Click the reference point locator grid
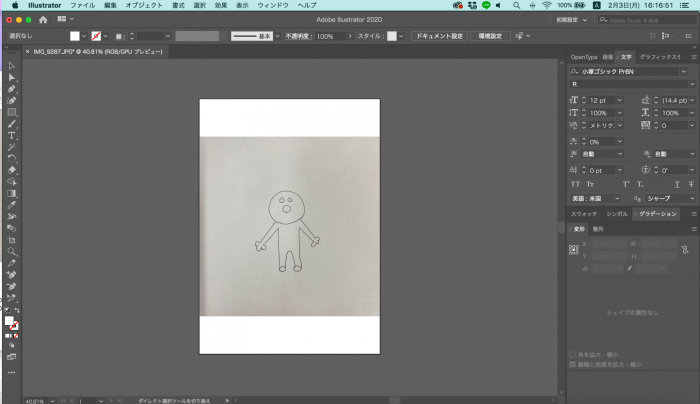The height and width of the screenshot is (404, 700). coord(574,248)
